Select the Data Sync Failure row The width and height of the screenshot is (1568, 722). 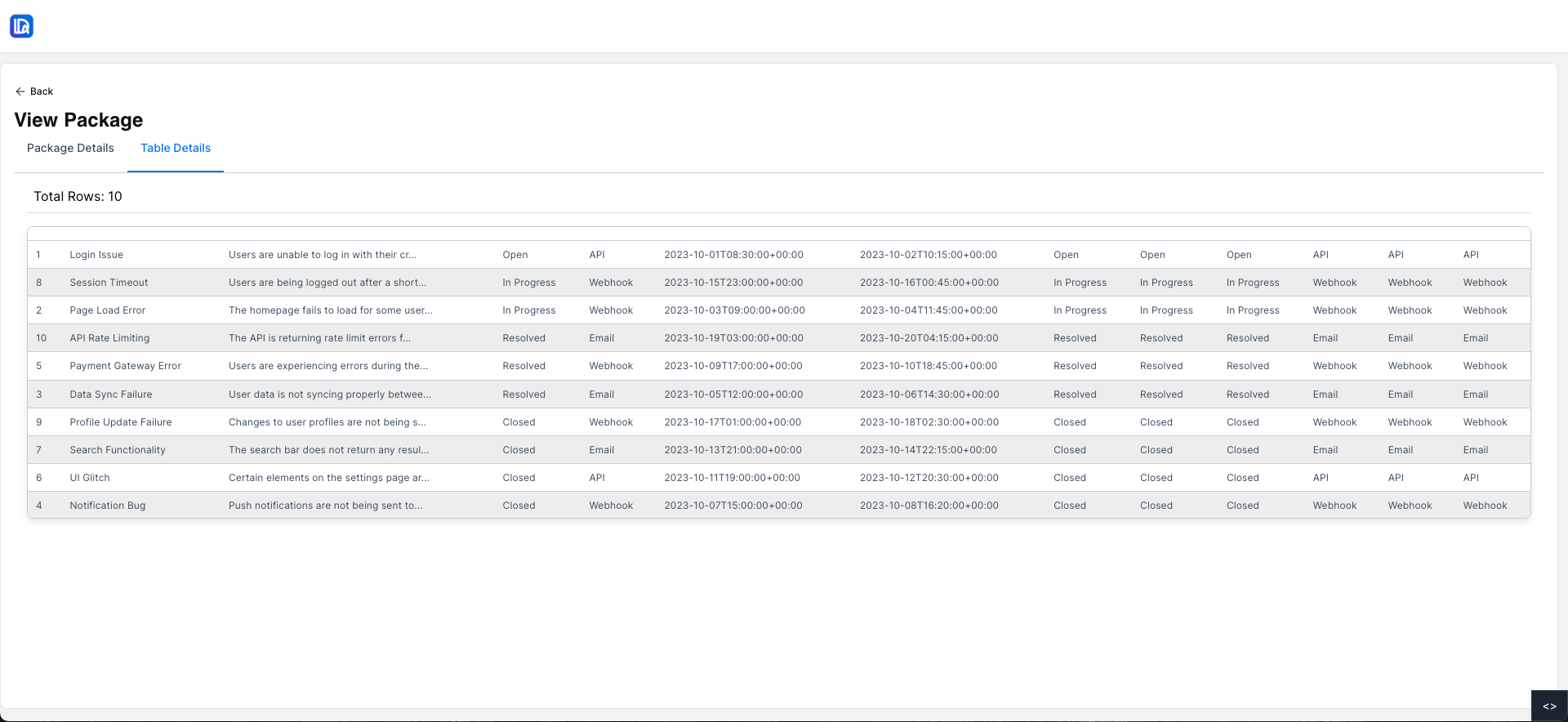110,394
